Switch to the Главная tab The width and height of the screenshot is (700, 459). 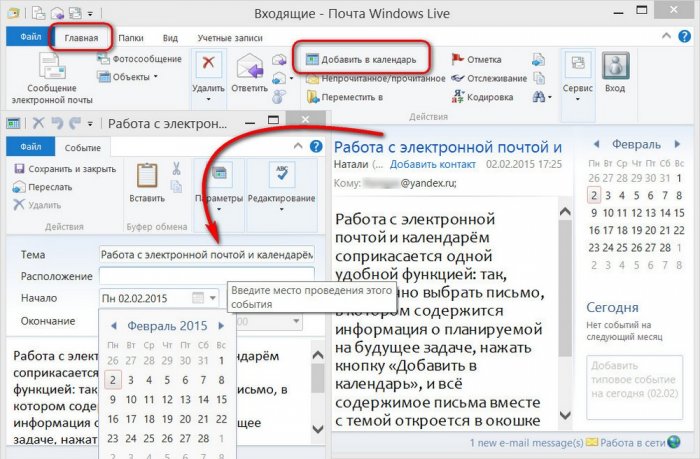point(81,38)
